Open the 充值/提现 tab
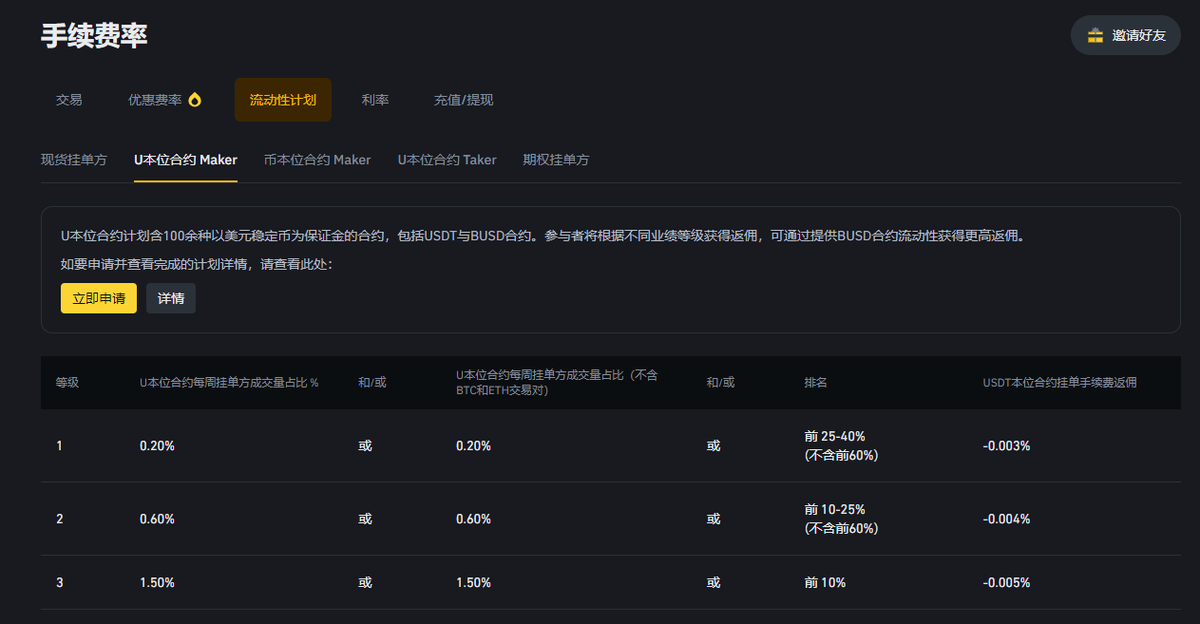 click(x=463, y=100)
